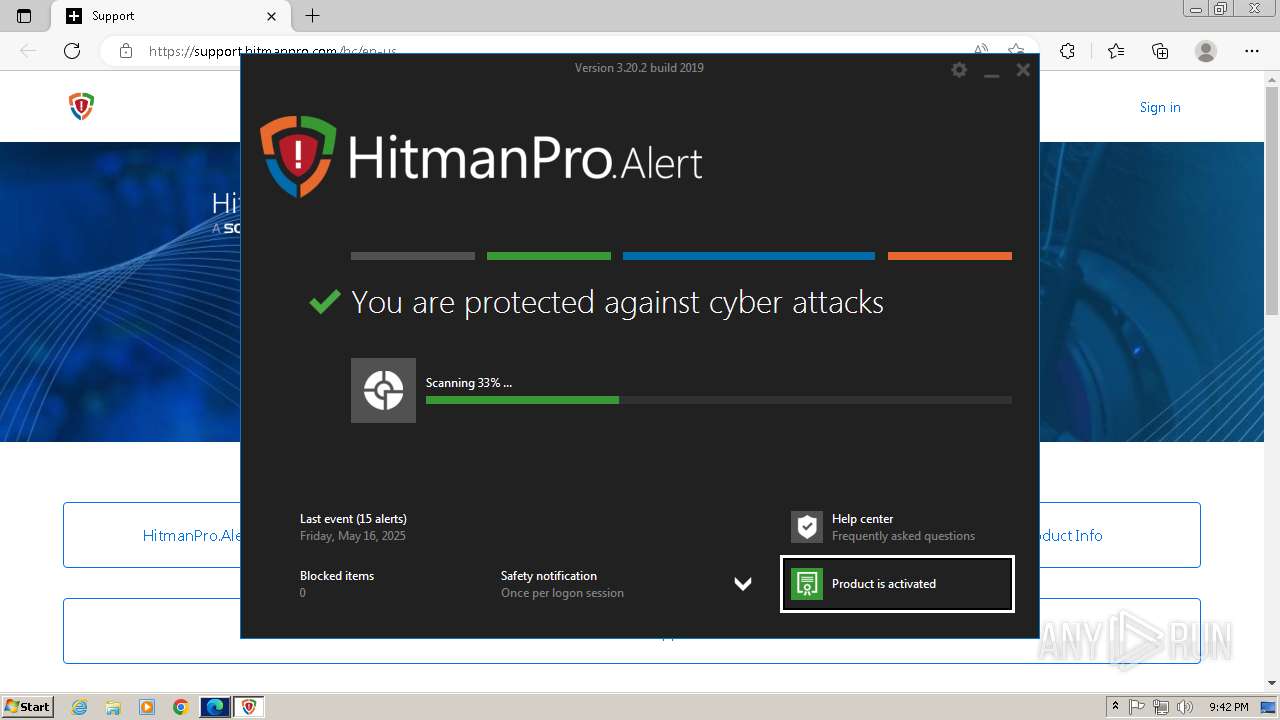This screenshot has width=1280, height=720.
Task: Open the HitmanPro.Alert support card
Action: point(152,535)
